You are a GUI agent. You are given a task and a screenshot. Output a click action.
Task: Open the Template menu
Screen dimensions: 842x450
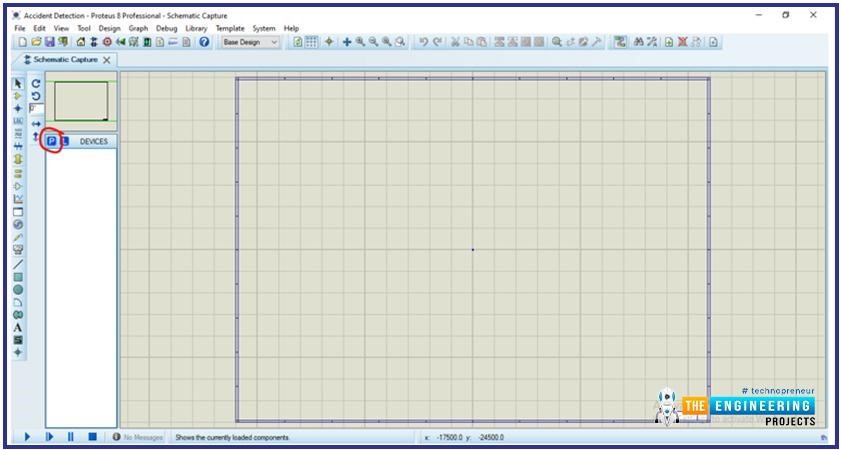(x=230, y=28)
